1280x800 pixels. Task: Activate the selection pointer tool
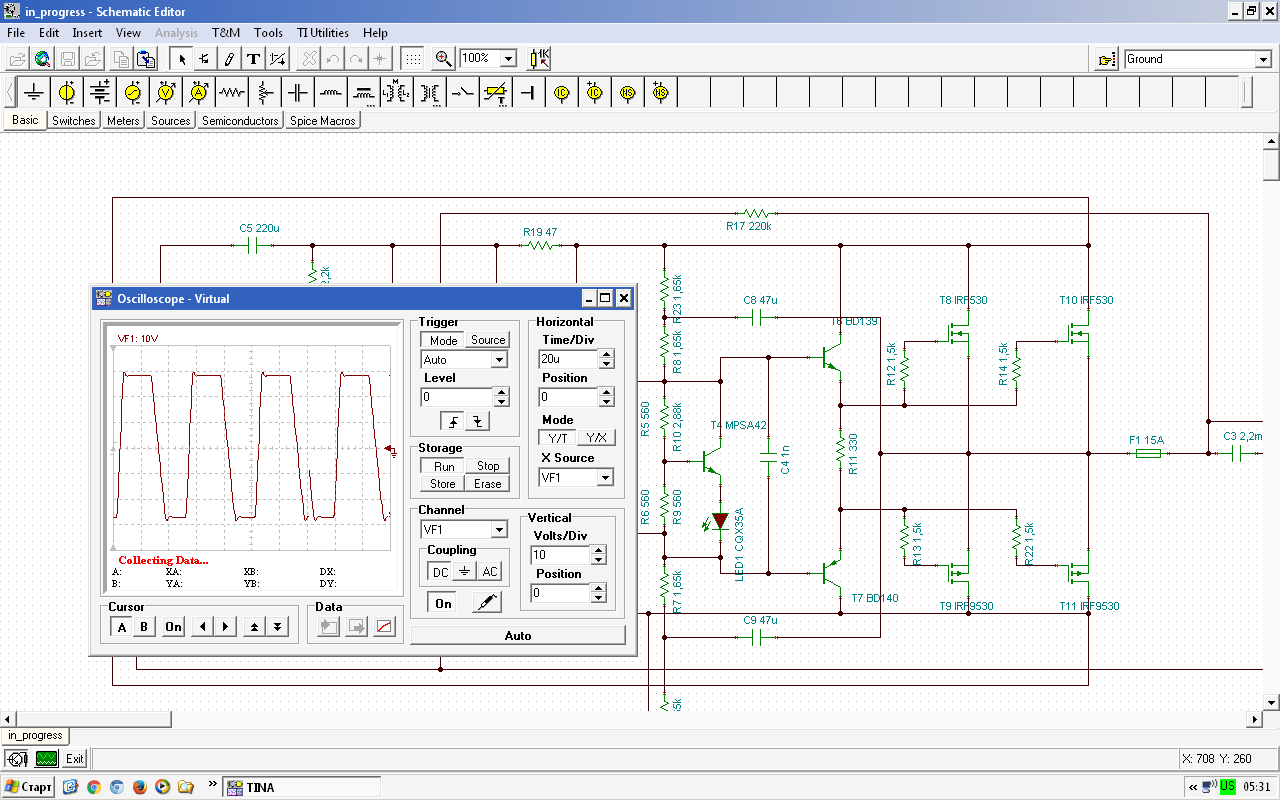182,59
